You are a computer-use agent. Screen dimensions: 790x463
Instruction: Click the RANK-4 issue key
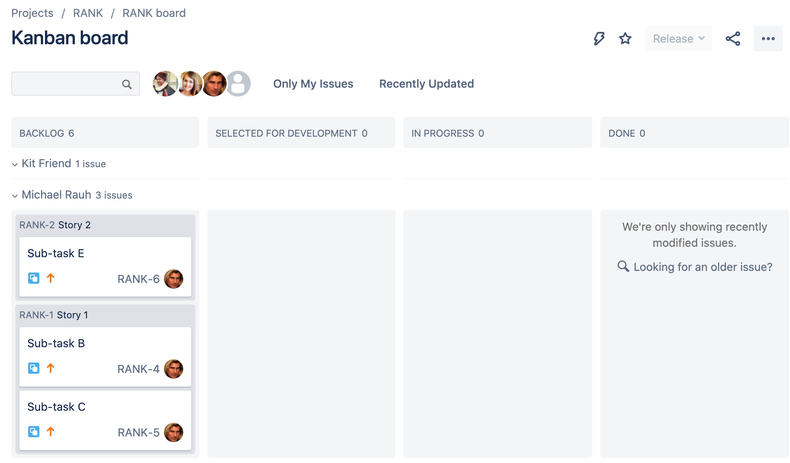coord(138,369)
